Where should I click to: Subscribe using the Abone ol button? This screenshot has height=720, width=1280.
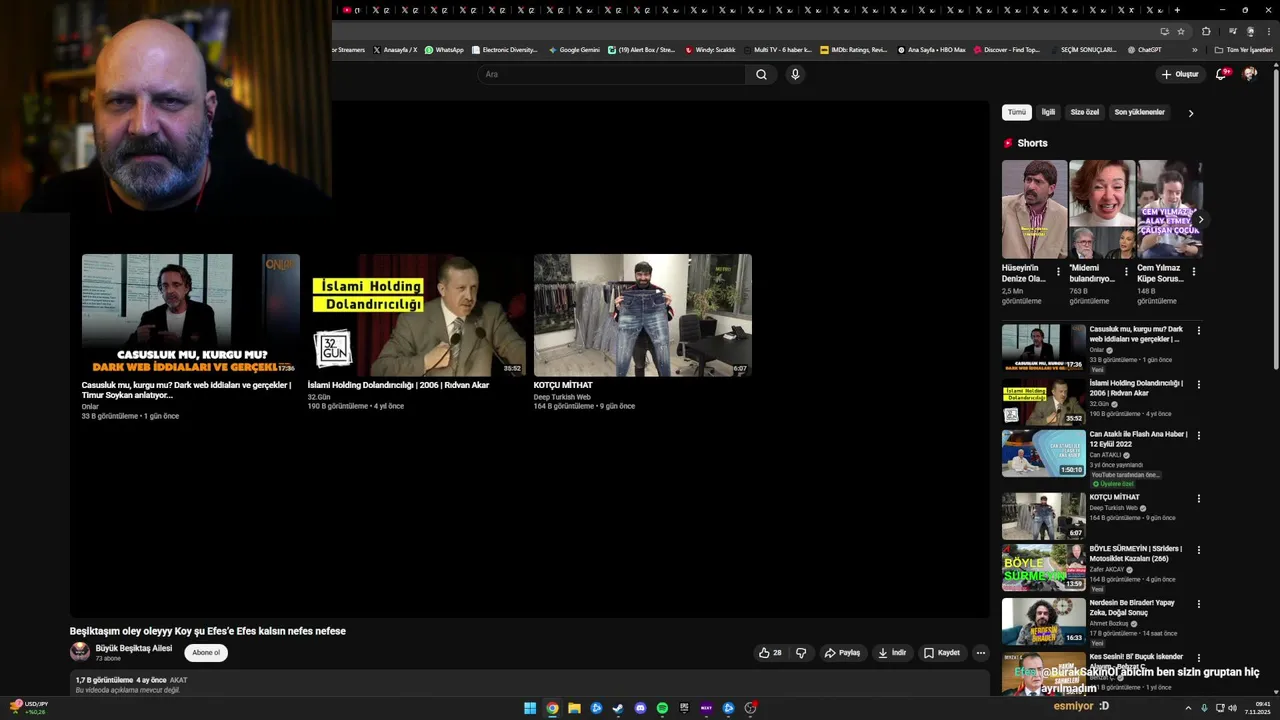click(x=206, y=653)
